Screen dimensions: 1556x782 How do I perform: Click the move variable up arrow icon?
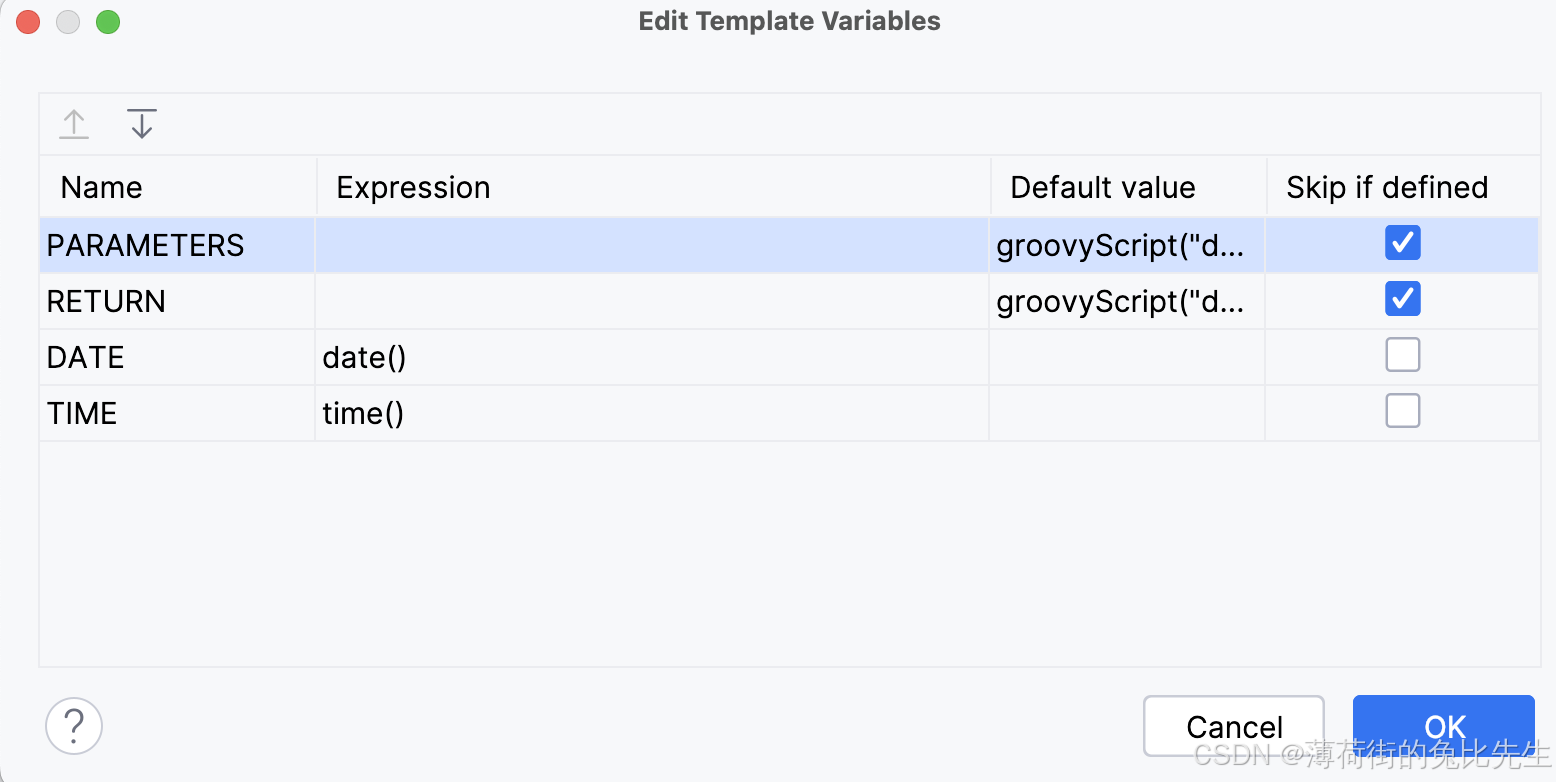point(74,124)
